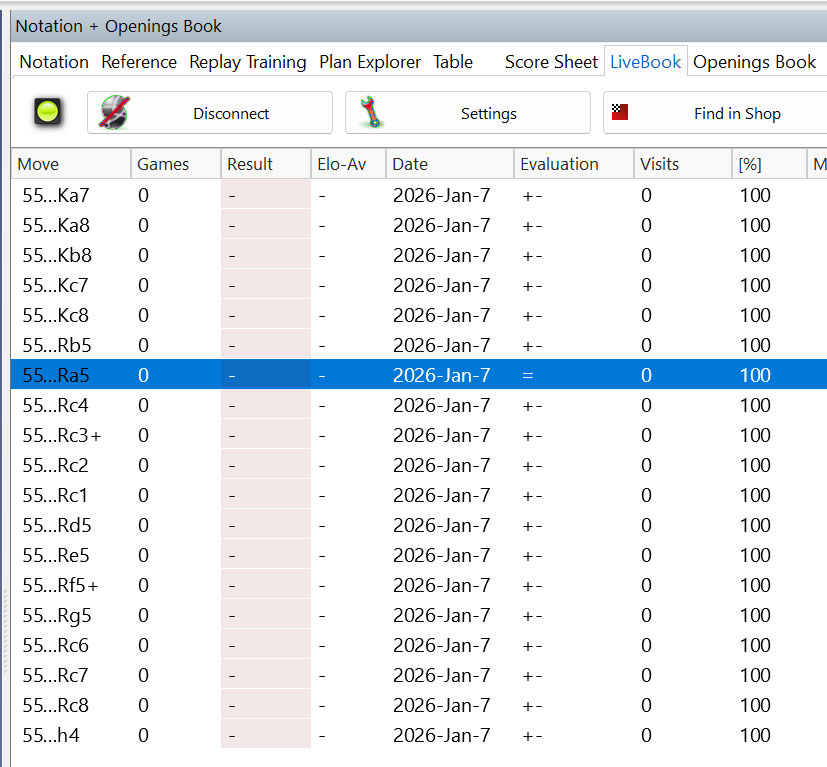Open the Settings button

click(x=467, y=113)
